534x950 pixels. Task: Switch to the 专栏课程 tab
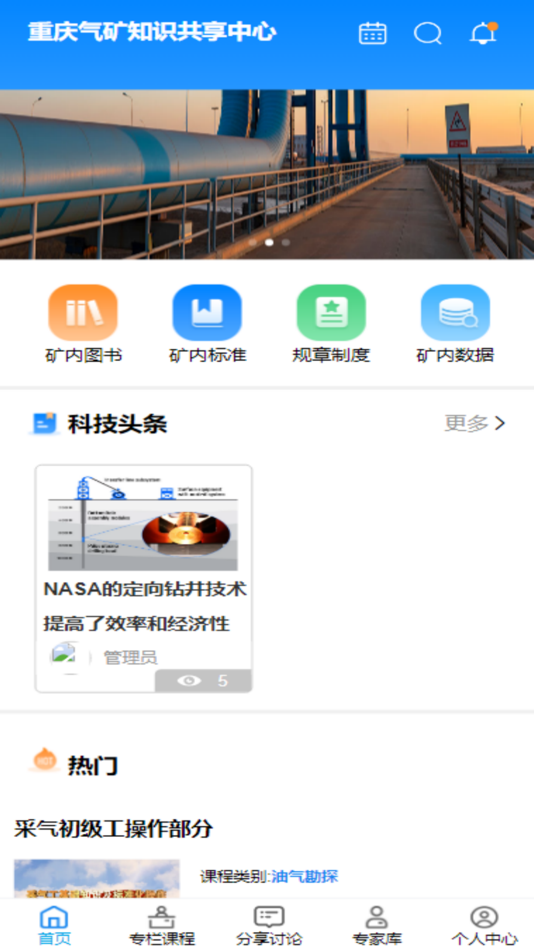click(x=162, y=926)
